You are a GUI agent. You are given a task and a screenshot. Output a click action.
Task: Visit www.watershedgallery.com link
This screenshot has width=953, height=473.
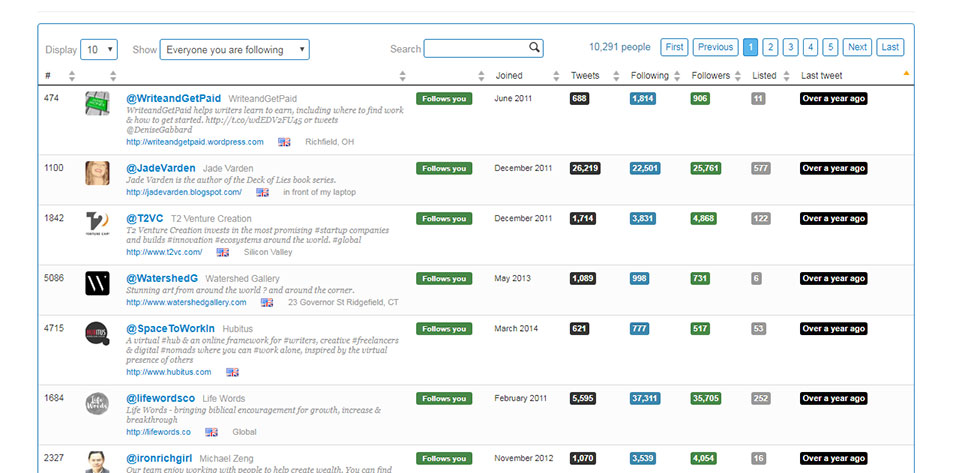coord(187,302)
